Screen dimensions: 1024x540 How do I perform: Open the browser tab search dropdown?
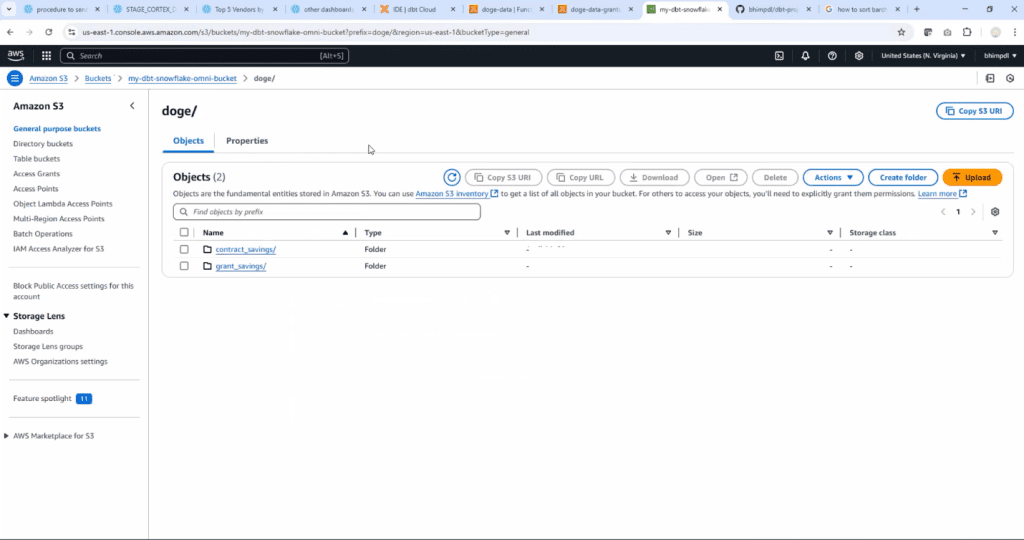pyautogui.click(x=9, y=9)
